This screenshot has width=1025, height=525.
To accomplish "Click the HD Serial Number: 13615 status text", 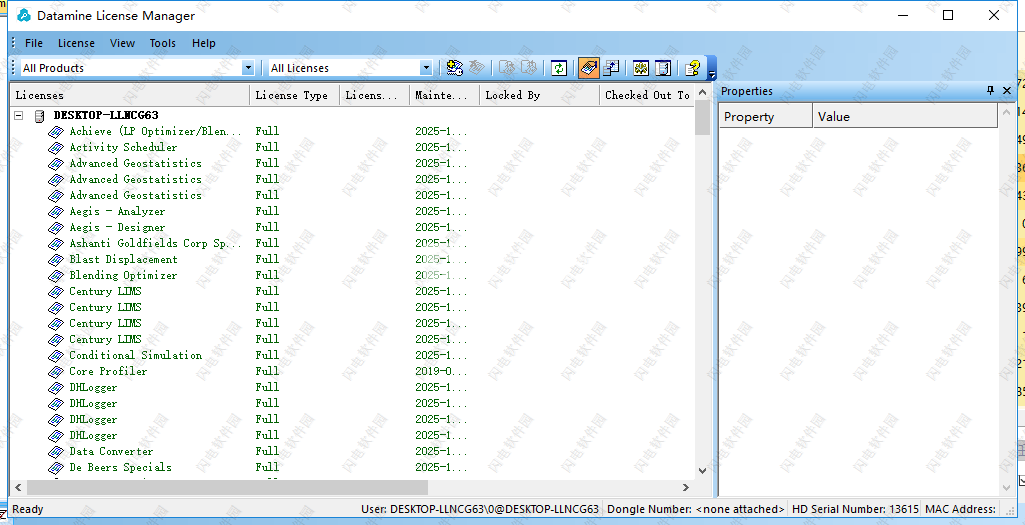I will [855, 509].
